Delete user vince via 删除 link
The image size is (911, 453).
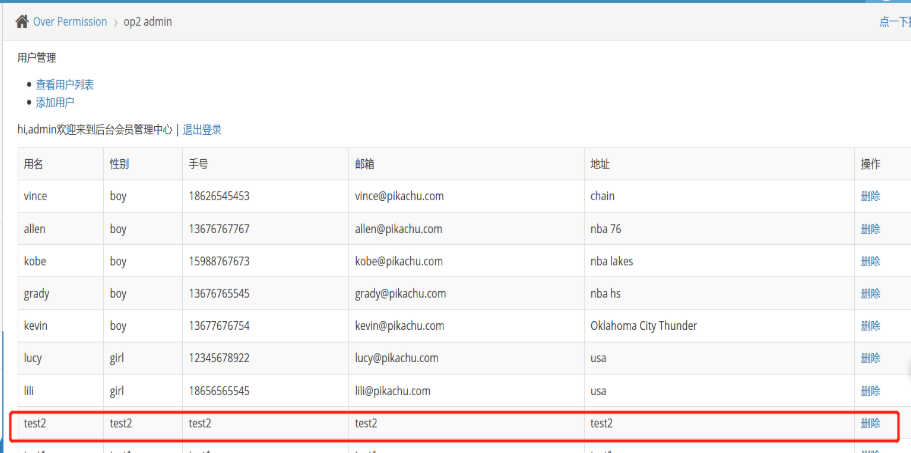pyautogui.click(x=870, y=196)
